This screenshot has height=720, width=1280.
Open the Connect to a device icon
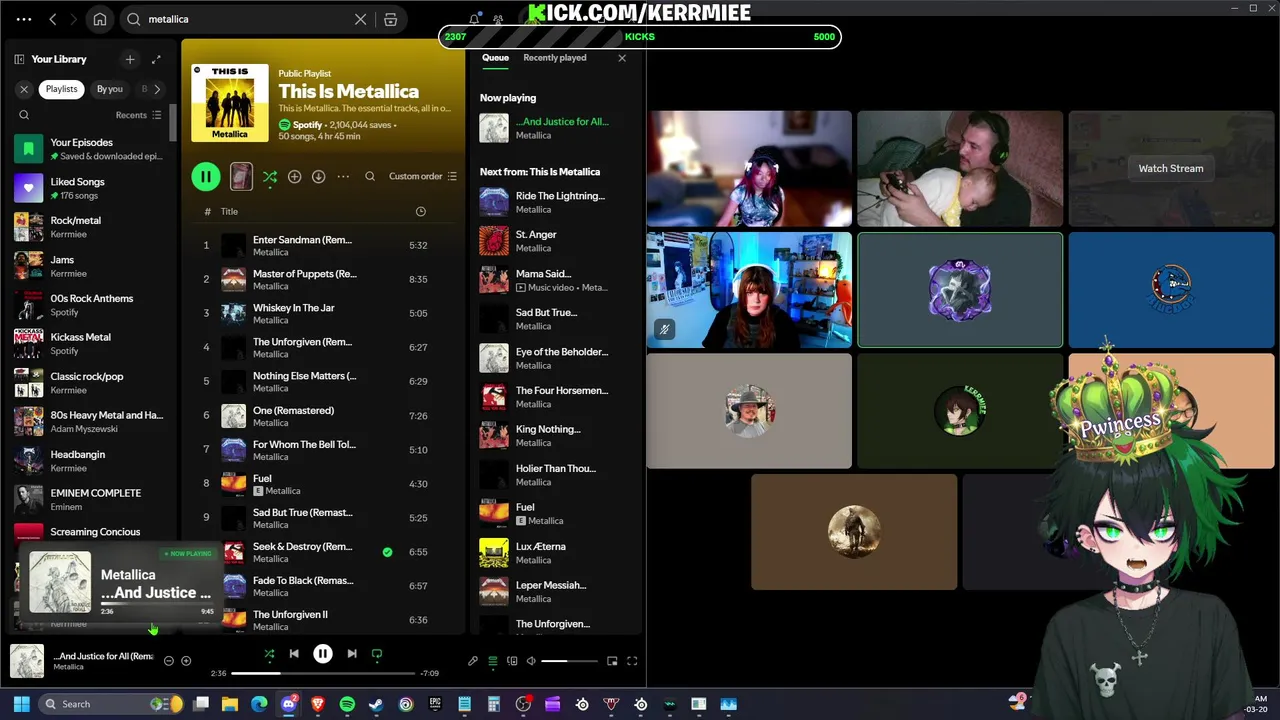pyautogui.click(x=512, y=661)
